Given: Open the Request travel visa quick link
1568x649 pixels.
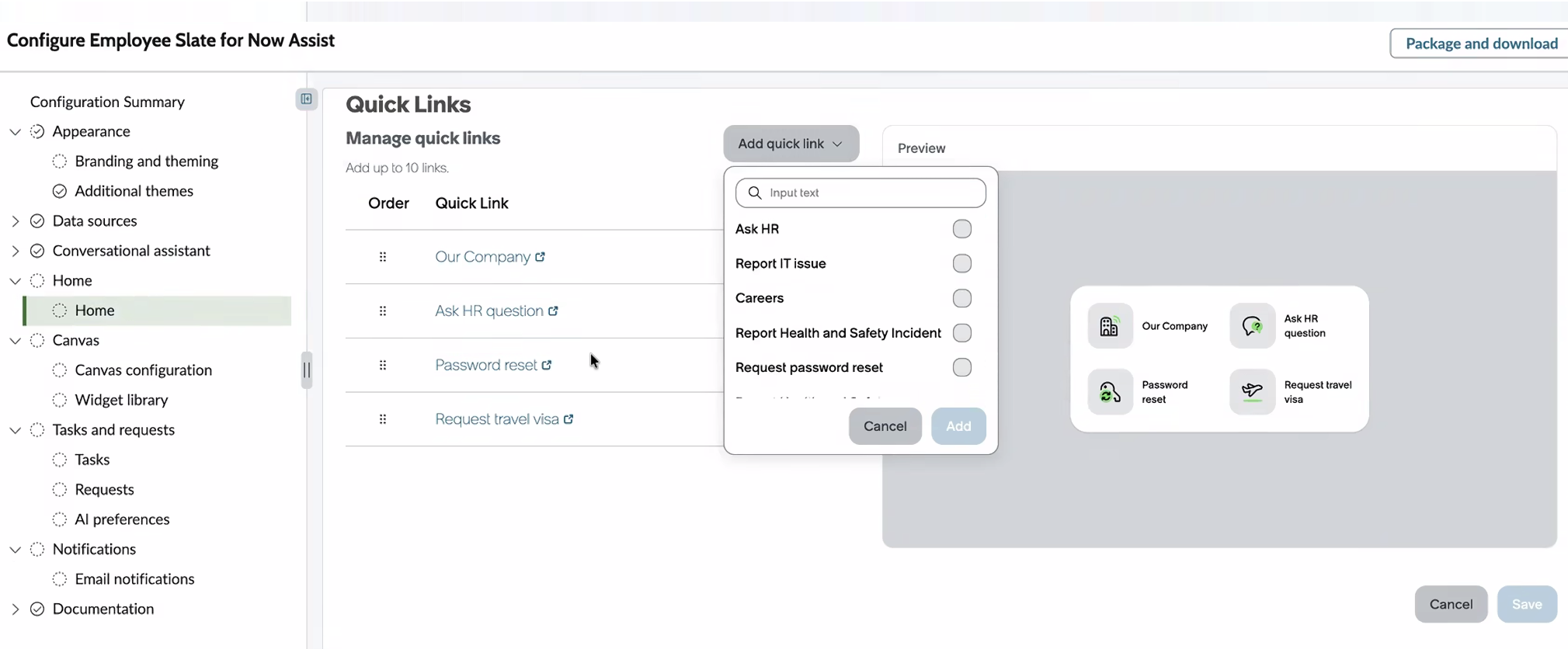Looking at the screenshot, I should pos(496,419).
